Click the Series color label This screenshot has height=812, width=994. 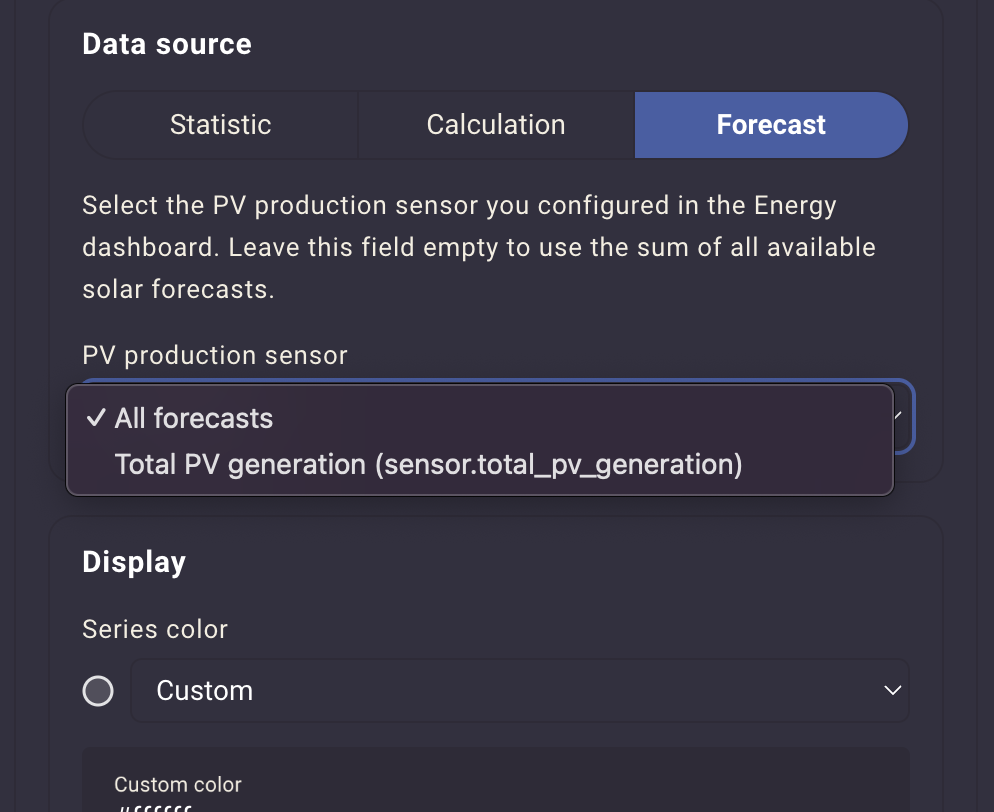[155, 629]
